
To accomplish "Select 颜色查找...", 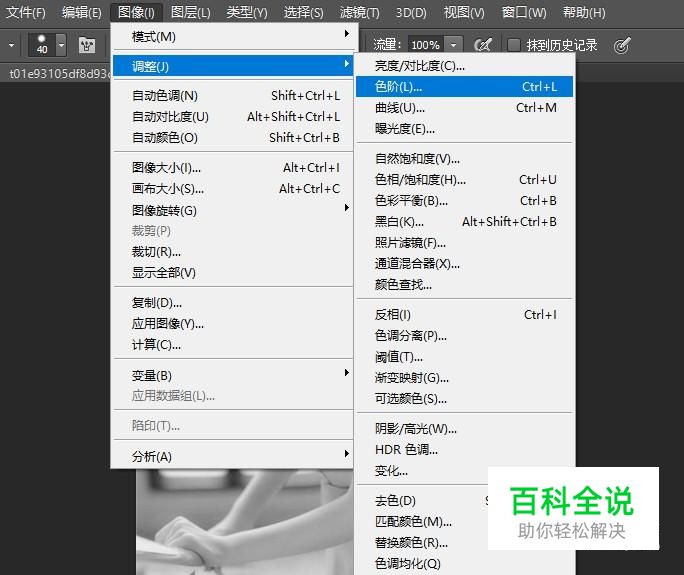I will coord(464,284).
